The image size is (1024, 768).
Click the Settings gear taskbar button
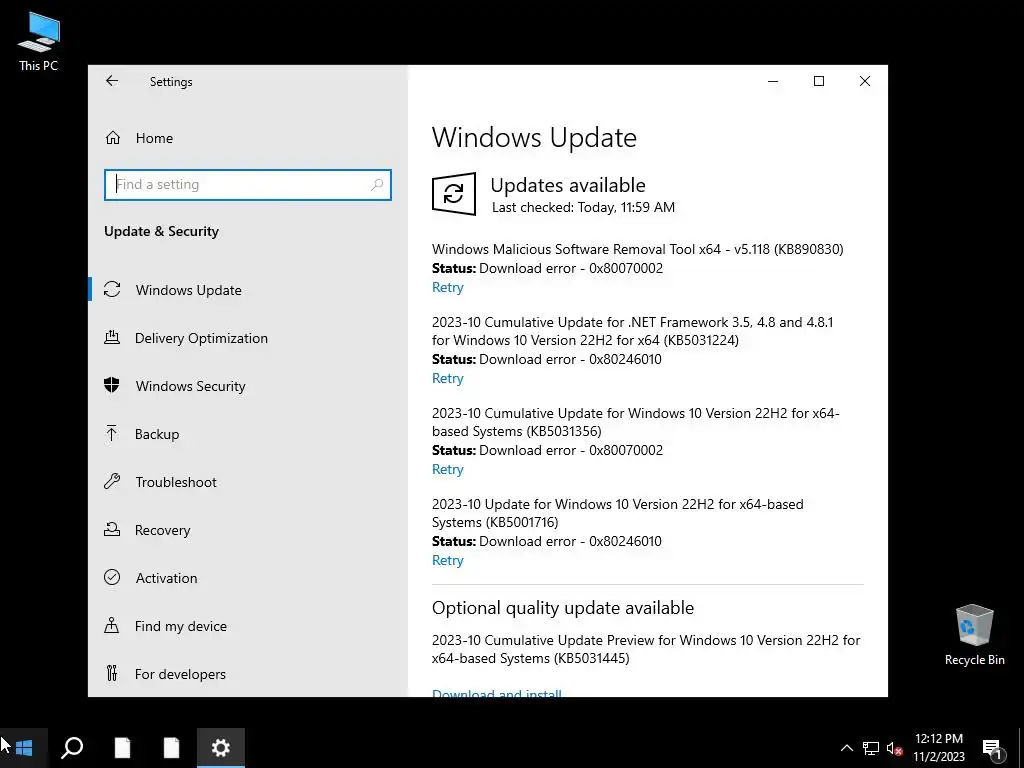pos(221,748)
